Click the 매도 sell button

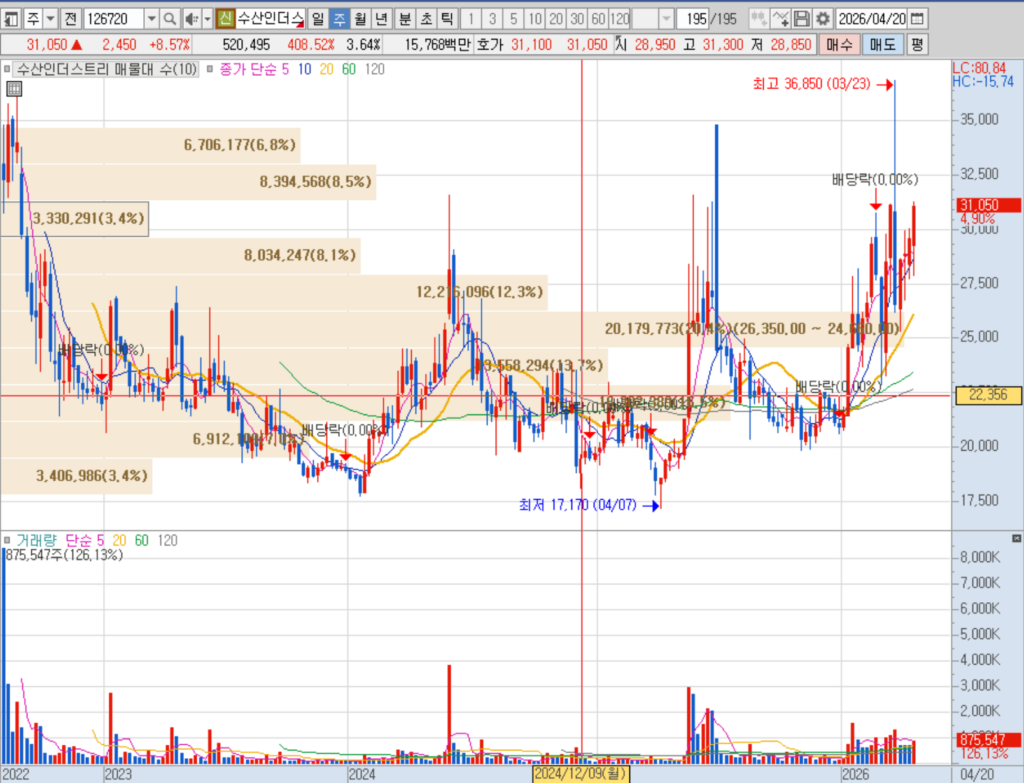[882, 44]
